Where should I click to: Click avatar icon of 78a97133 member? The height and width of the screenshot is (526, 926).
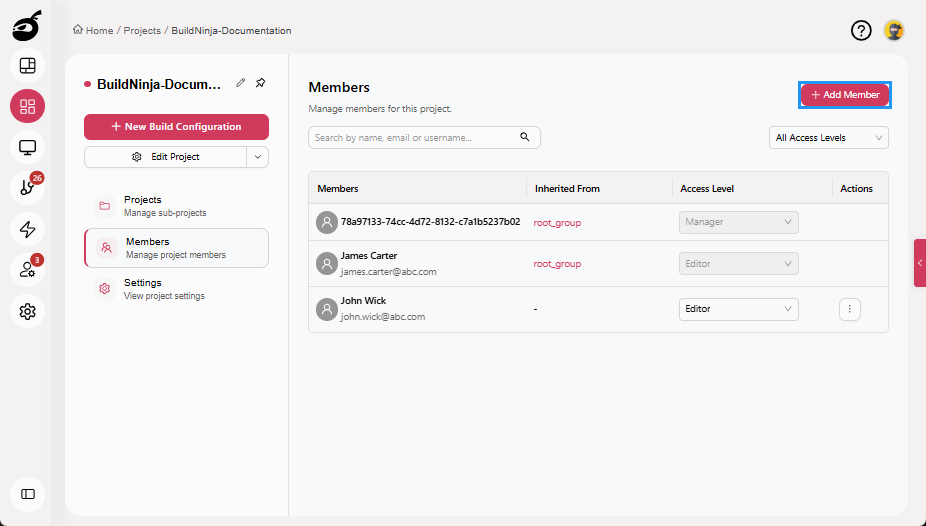click(327, 222)
